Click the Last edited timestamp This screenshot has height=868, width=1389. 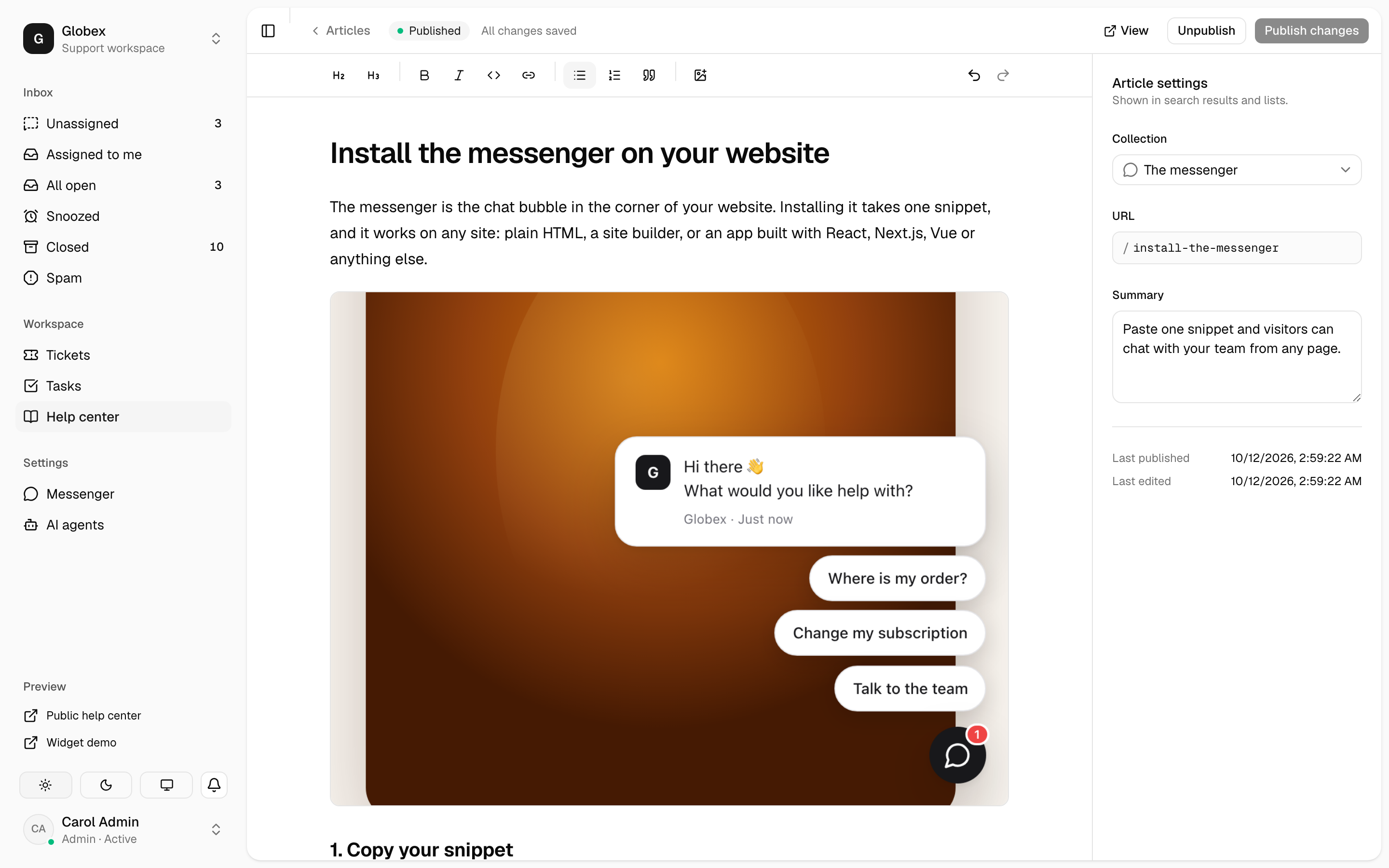1296,481
